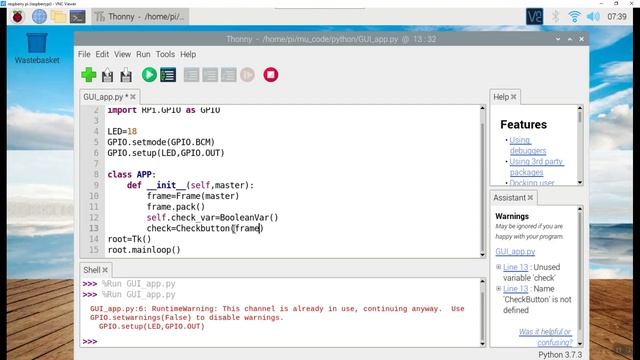Click on the class APP: line
Viewport: 640px width, 360px height.
point(132,174)
